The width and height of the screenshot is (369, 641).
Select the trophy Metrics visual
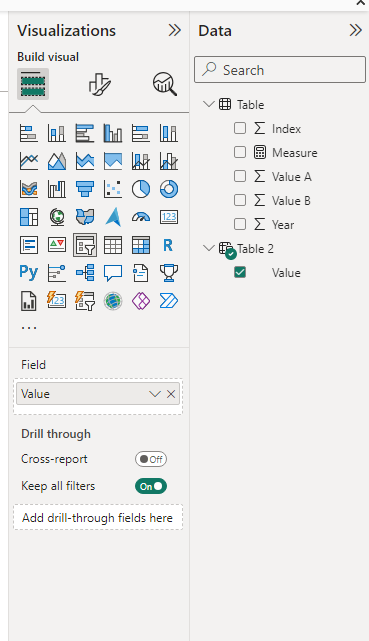click(x=169, y=273)
